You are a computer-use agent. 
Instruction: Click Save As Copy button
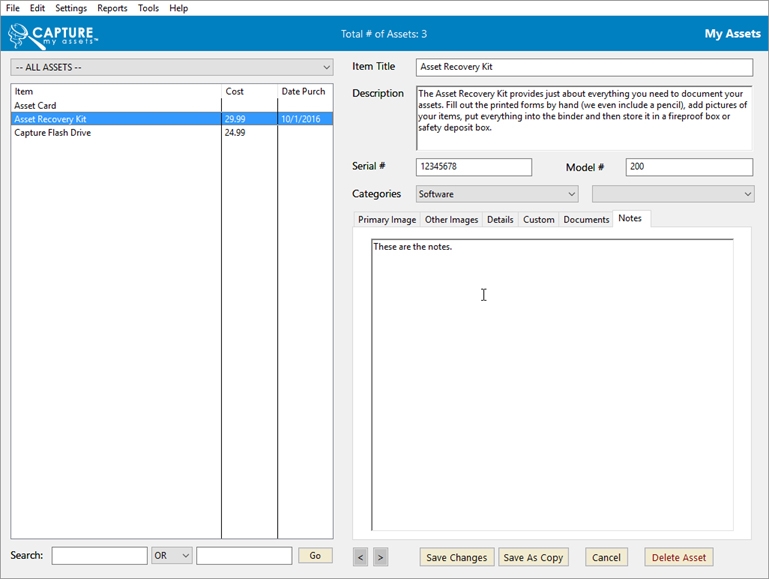[533, 557]
